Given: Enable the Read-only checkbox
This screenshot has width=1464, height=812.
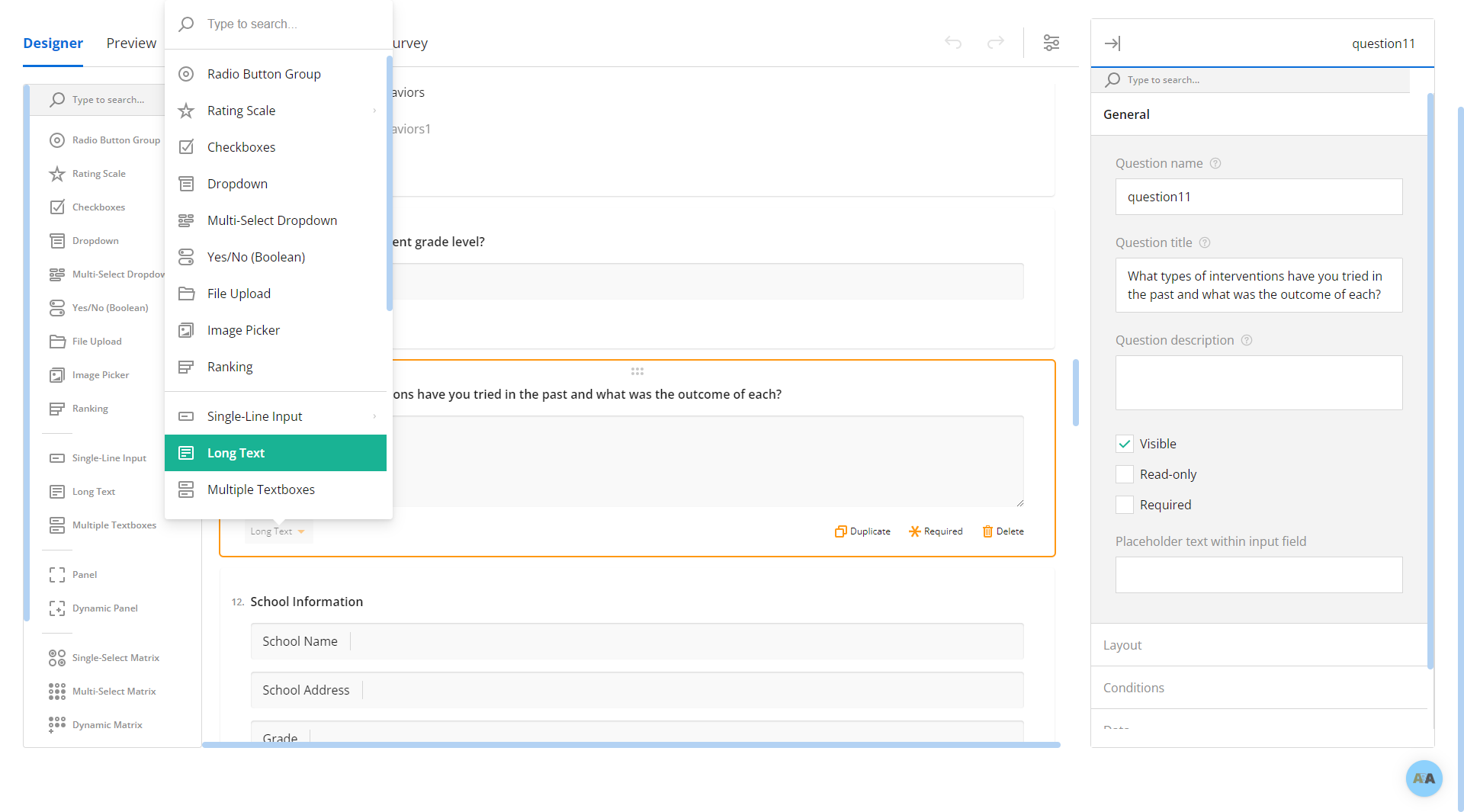Looking at the screenshot, I should coord(1125,474).
